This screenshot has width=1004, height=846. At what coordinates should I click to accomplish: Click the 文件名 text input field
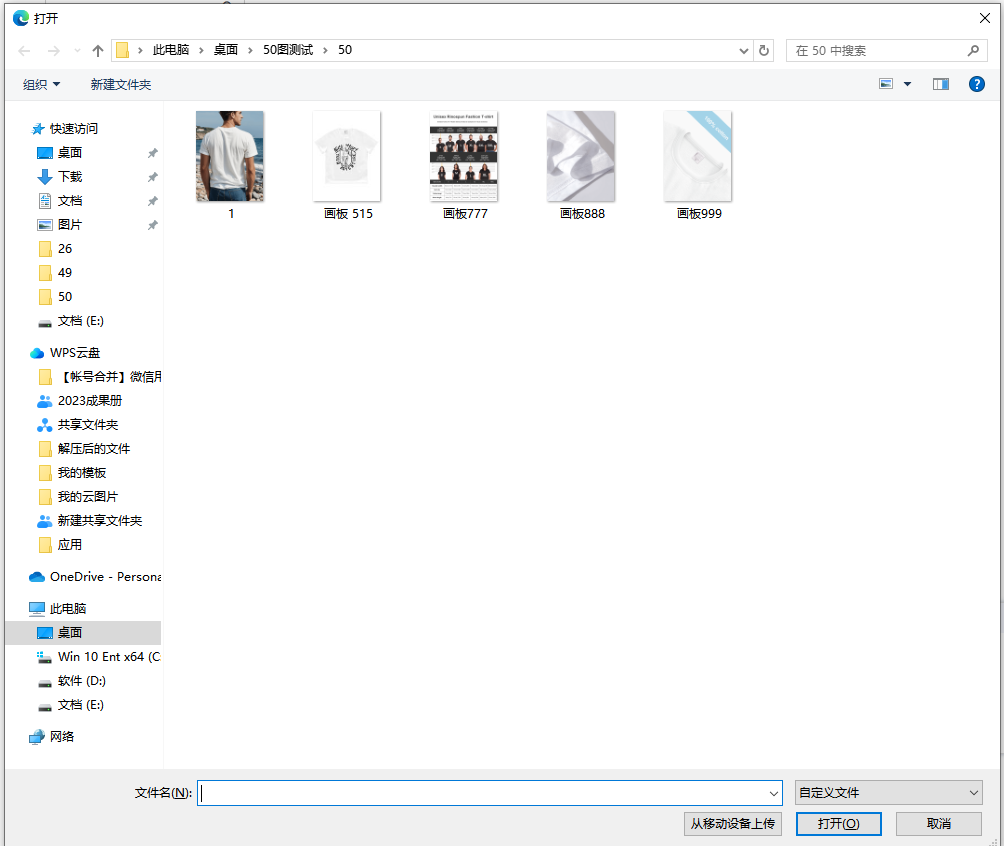pos(483,793)
